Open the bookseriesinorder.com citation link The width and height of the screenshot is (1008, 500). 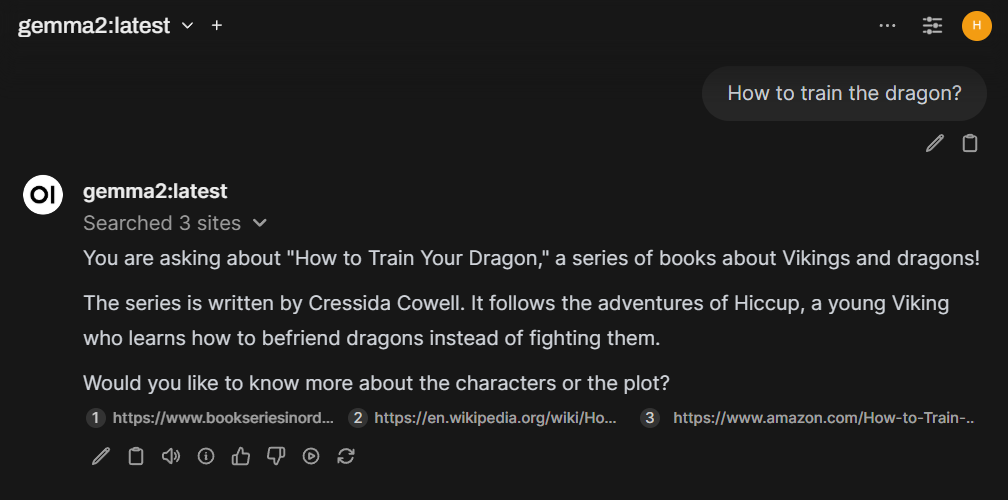[211, 418]
